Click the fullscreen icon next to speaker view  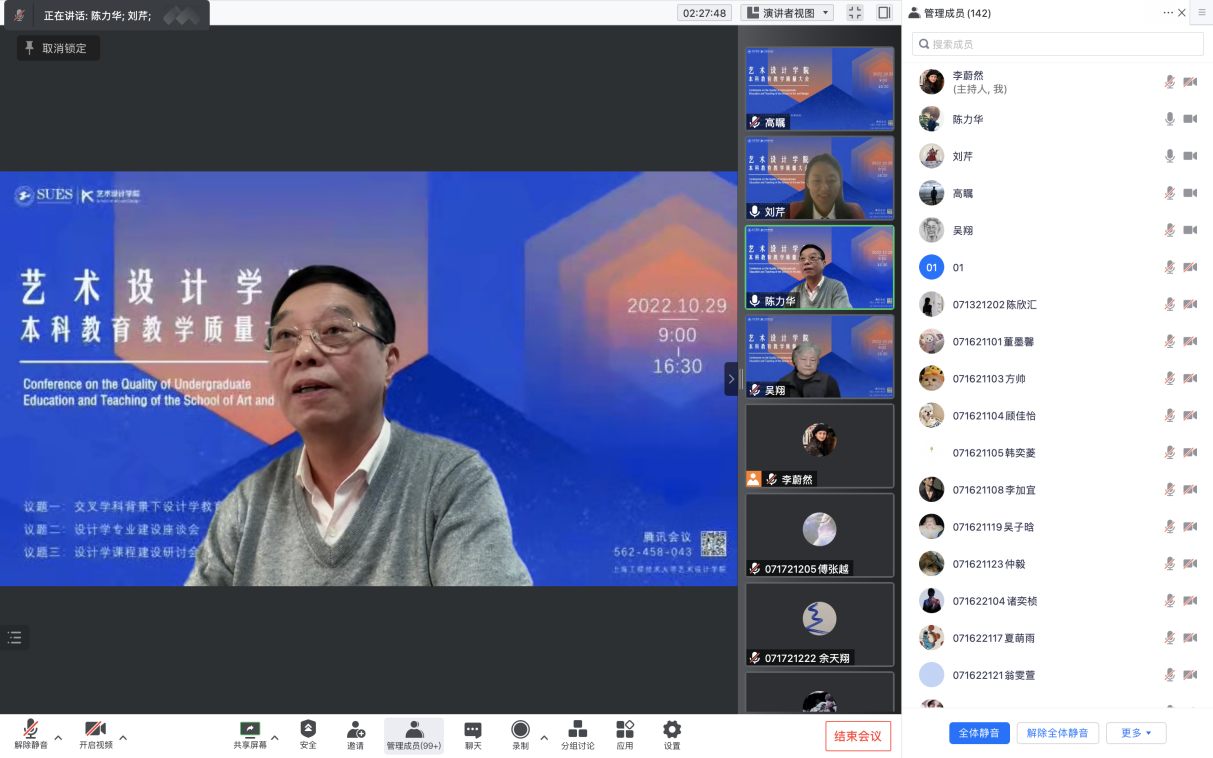click(854, 13)
